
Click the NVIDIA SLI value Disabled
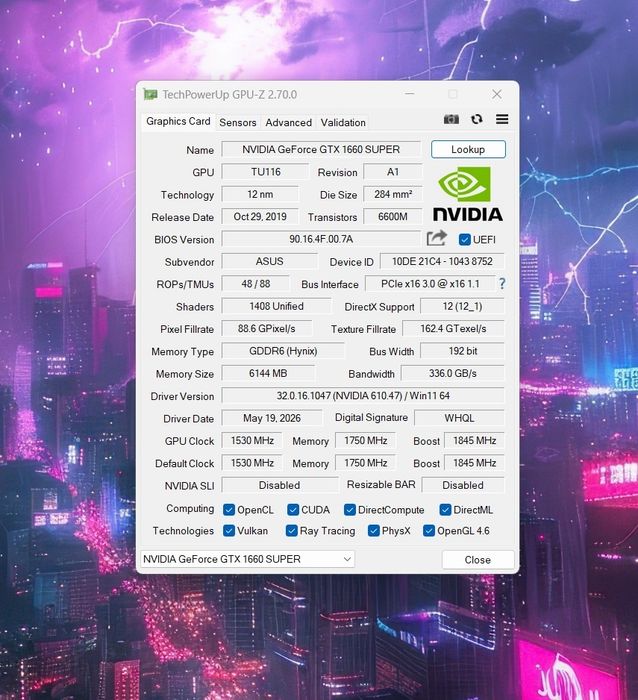point(280,485)
